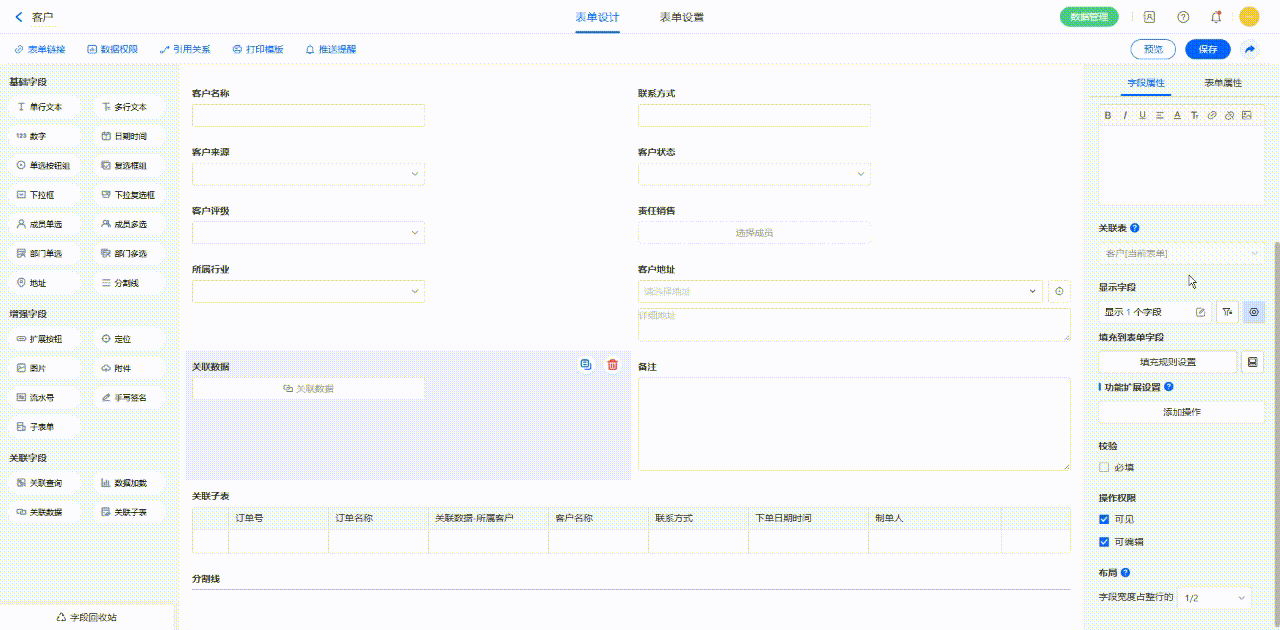The image size is (1280, 630).
Task: Click the 预览 button
Action: pos(1153,49)
